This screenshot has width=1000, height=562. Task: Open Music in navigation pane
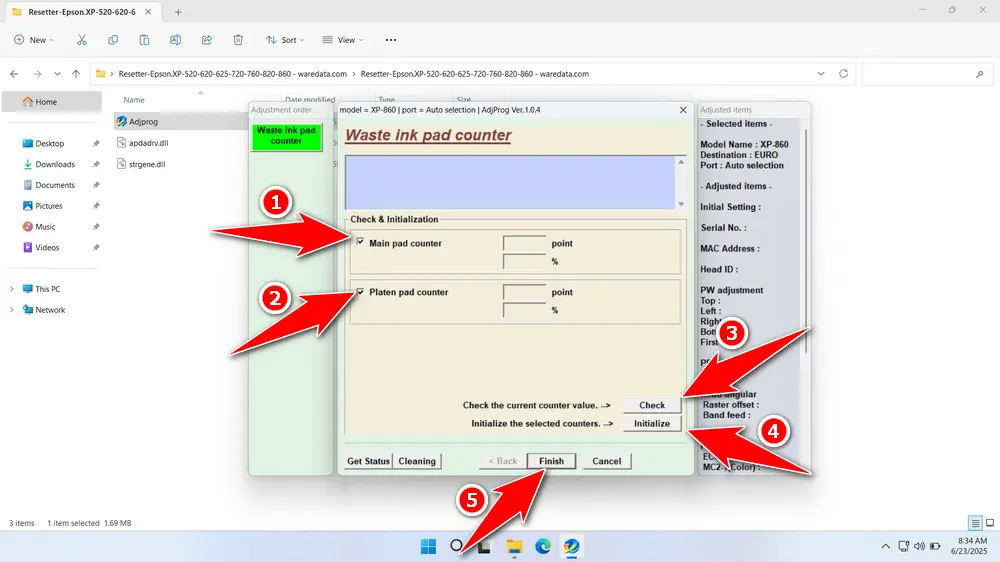(45, 226)
